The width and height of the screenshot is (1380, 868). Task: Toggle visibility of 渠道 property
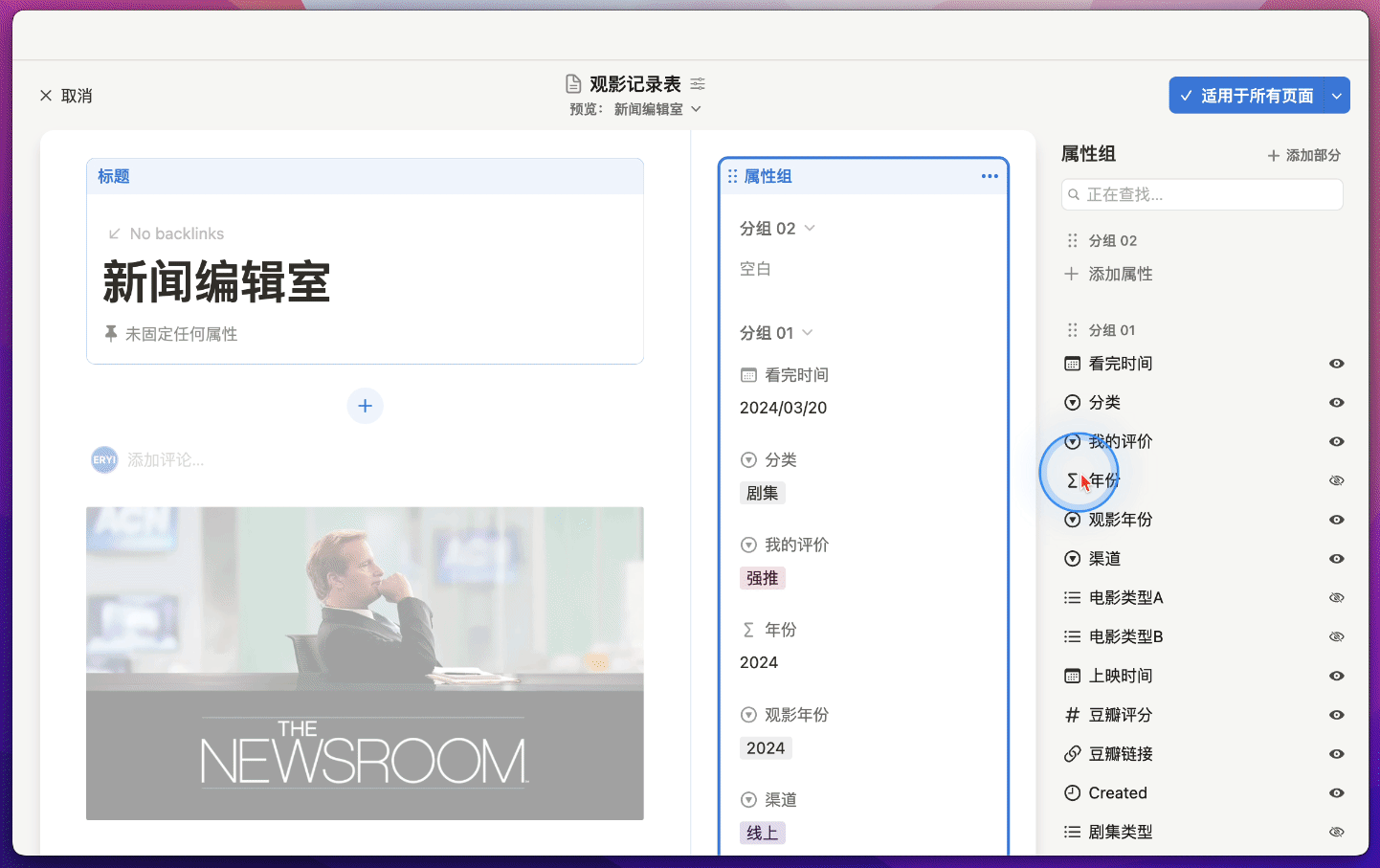[1336, 559]
